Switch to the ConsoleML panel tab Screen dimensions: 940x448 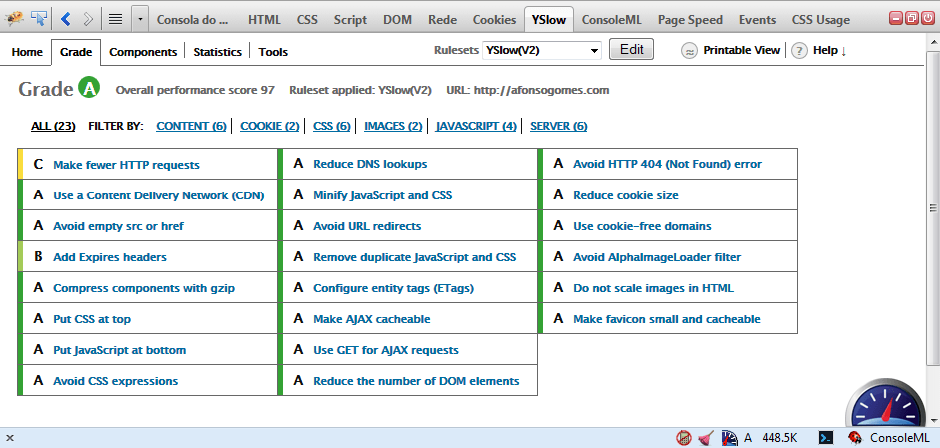click(x=611, y=20)
